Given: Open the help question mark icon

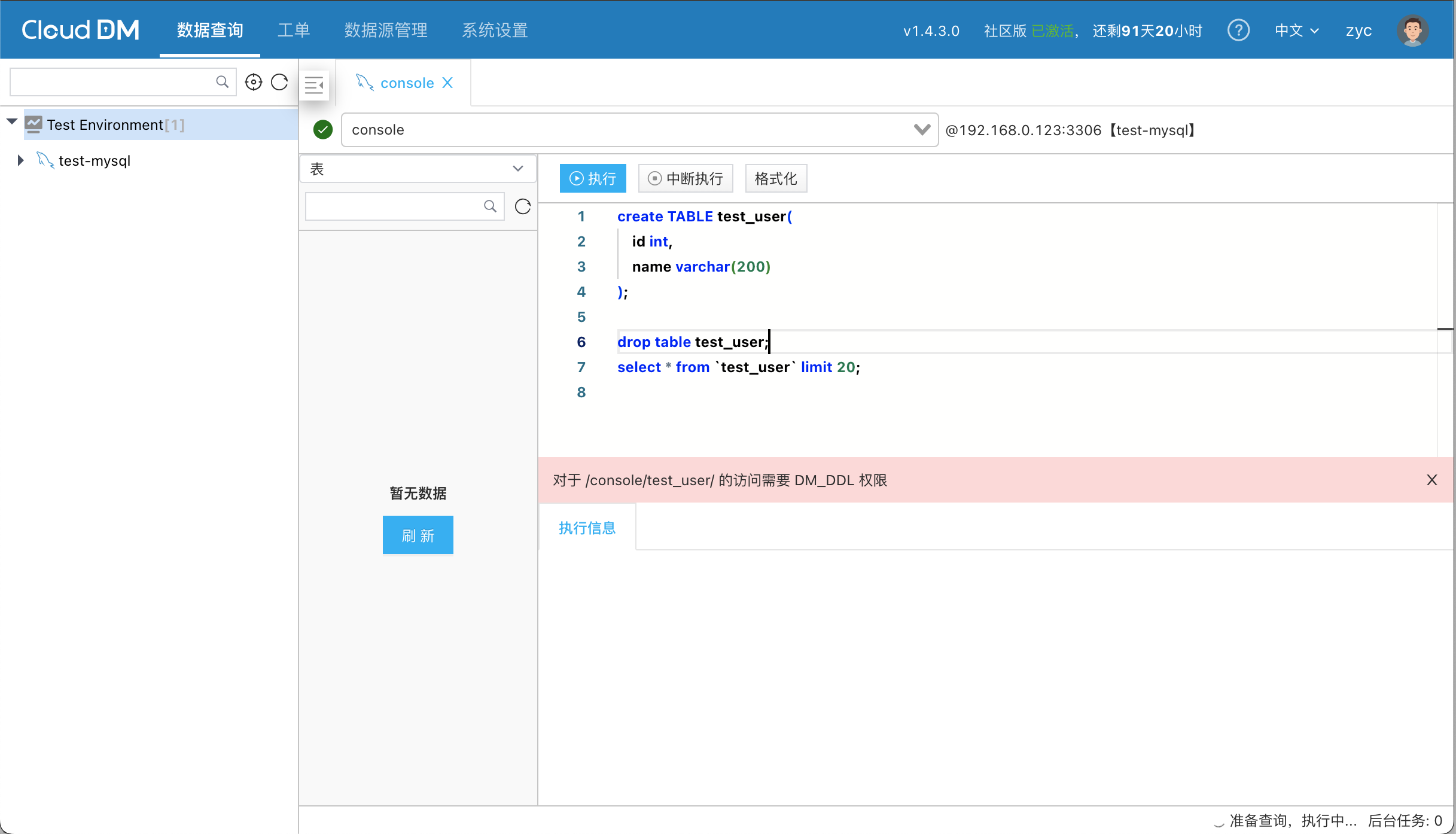Looking at the screenshot, I should click(1238, 30).
